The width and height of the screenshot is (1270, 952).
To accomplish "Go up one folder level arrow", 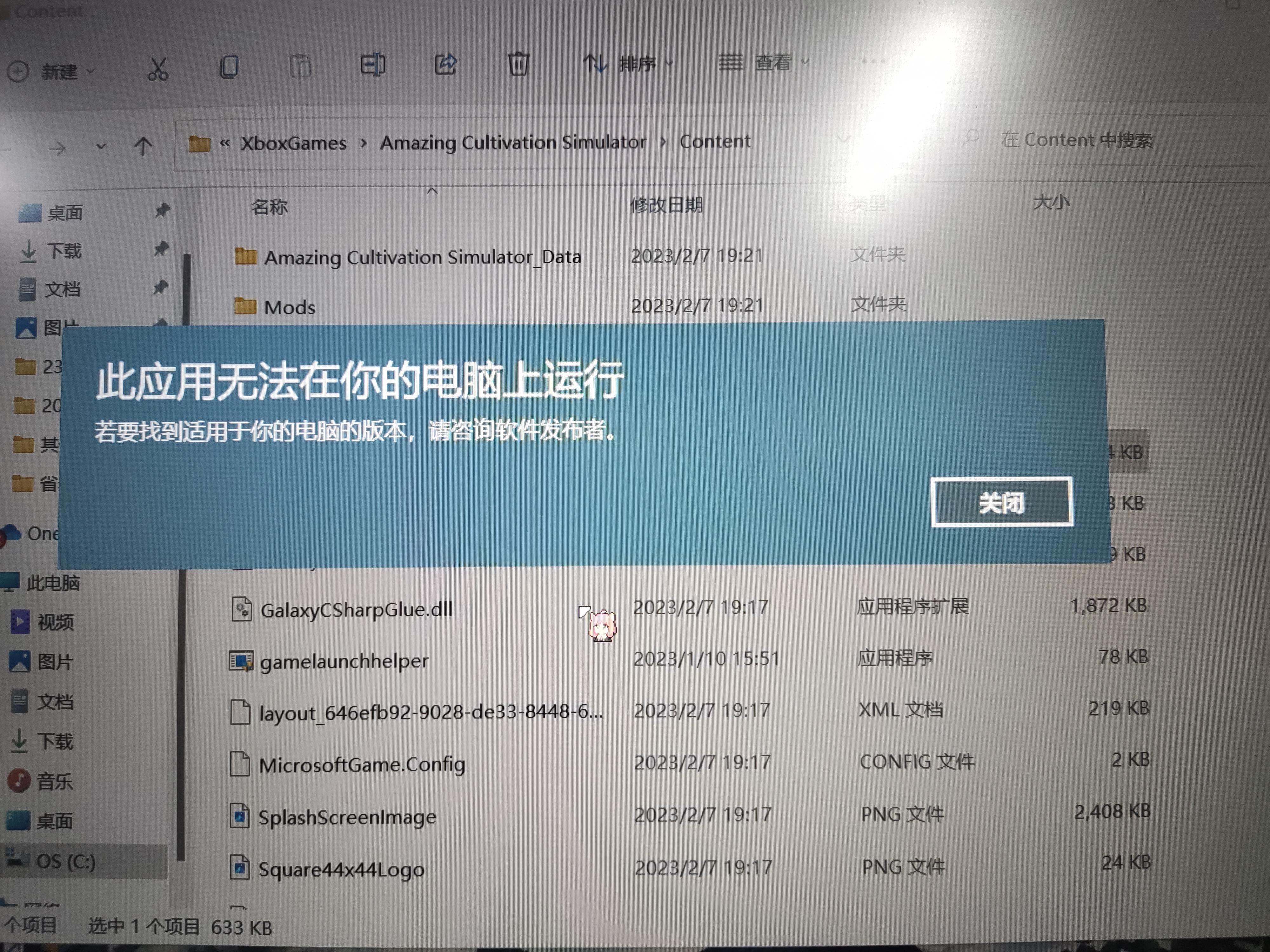I will (143, 146).
